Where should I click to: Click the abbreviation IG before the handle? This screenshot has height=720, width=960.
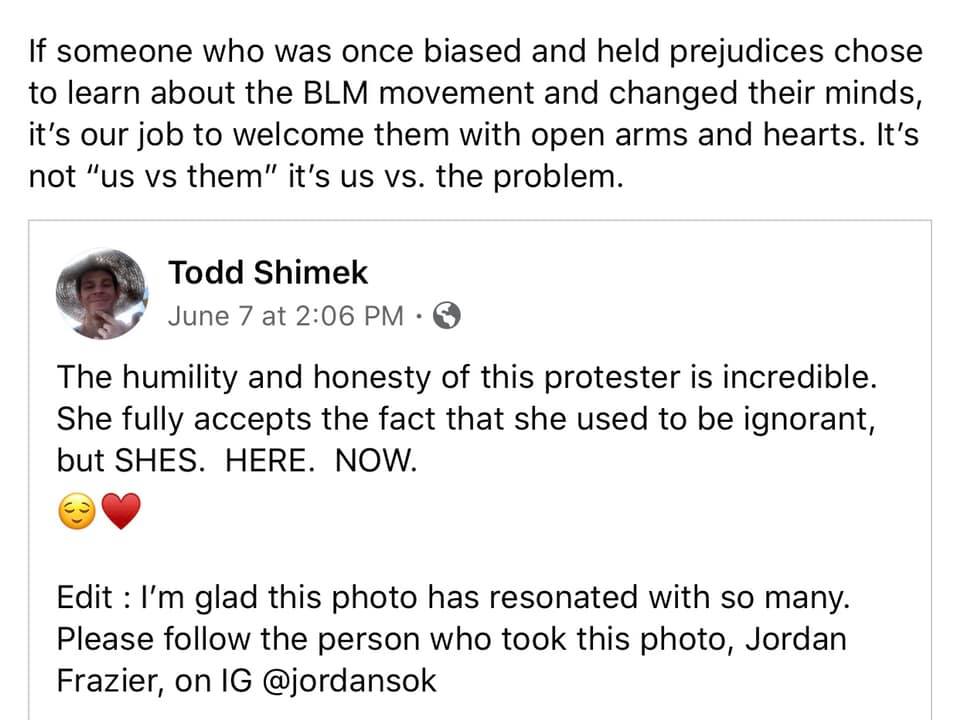click(237, 681)
